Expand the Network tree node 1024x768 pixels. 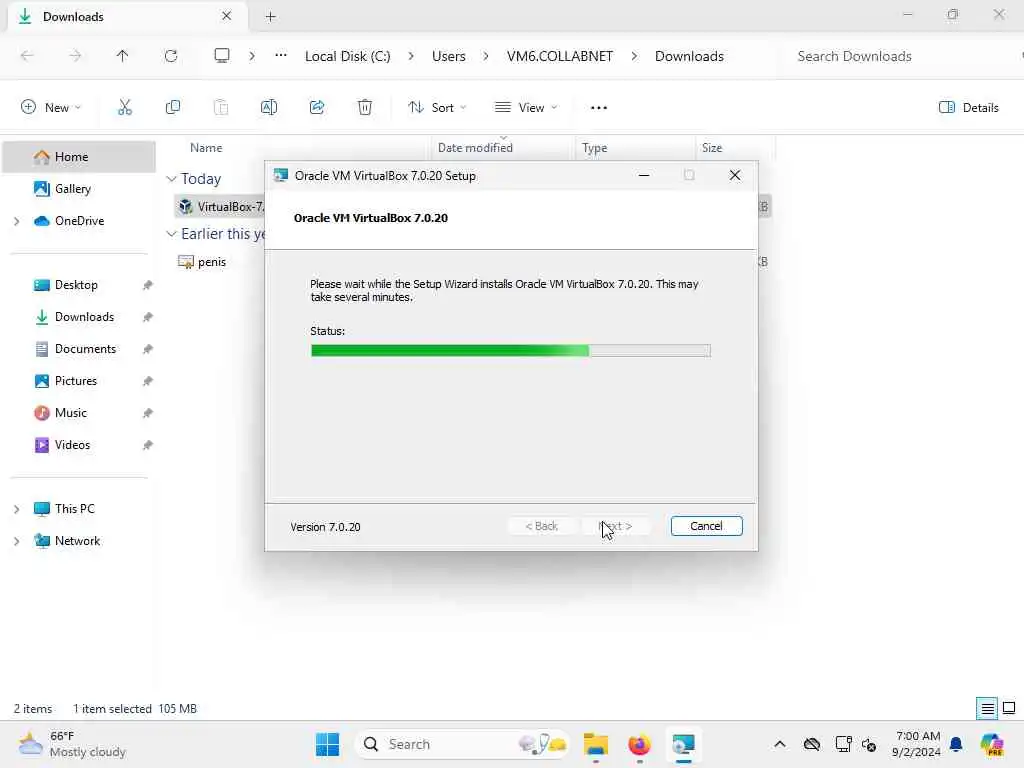[x=17, y=541]
